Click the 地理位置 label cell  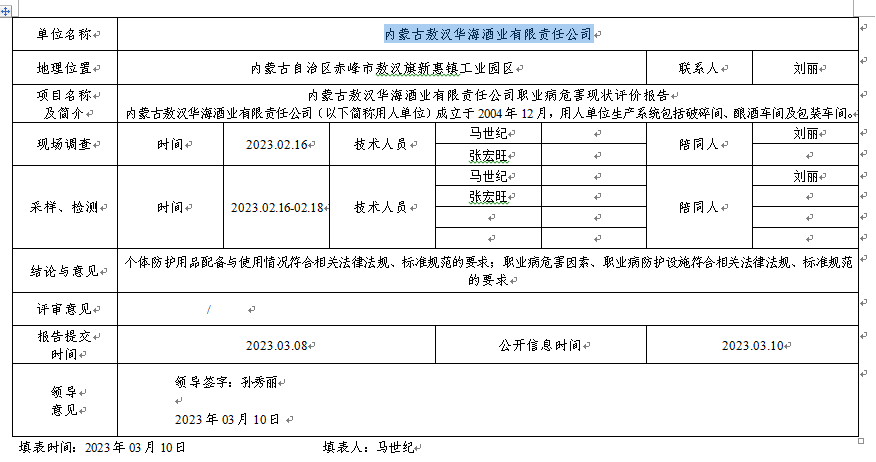tap(64, 69)
